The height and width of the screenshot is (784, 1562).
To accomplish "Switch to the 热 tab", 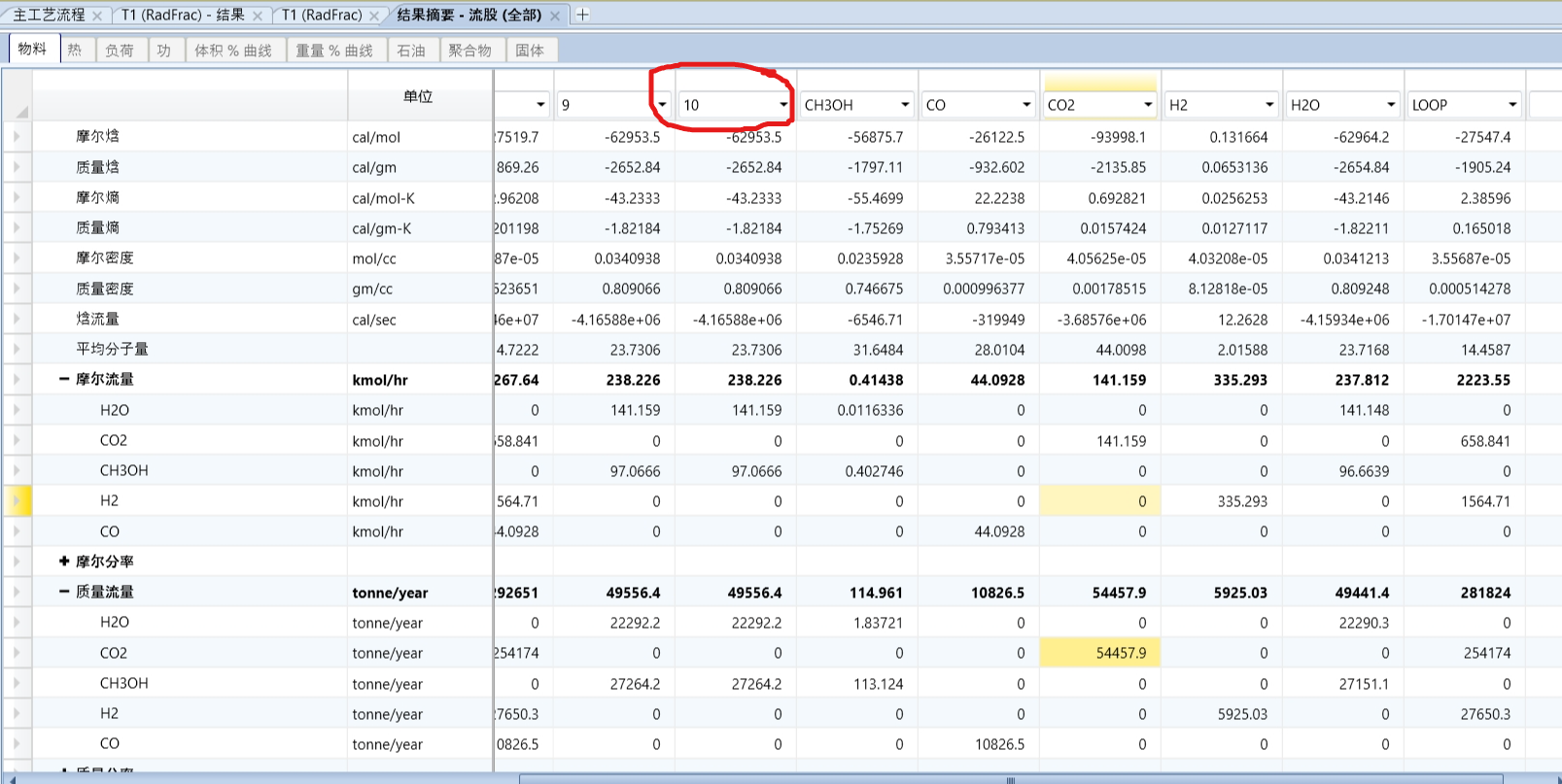I will click(75, 51).
